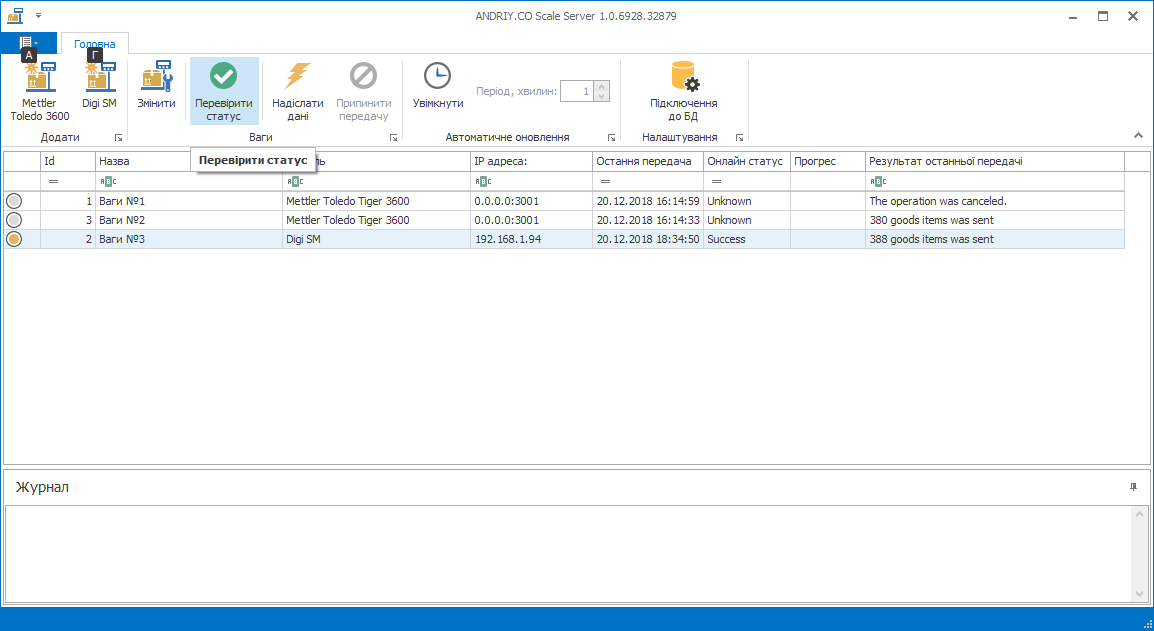Sort by the Онлайн статус column header
The image size is (1154, 631).
point(747,161)
